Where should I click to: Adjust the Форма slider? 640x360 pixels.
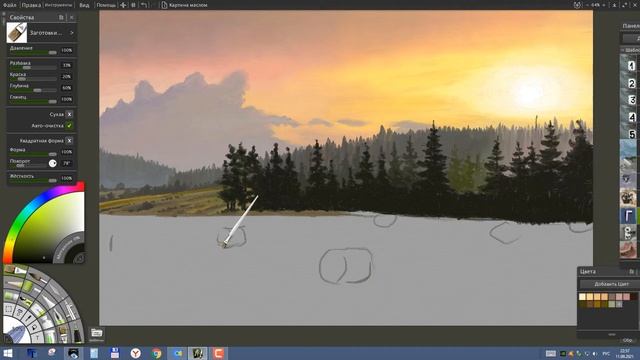pyautogui.click(x=33, y=154)
